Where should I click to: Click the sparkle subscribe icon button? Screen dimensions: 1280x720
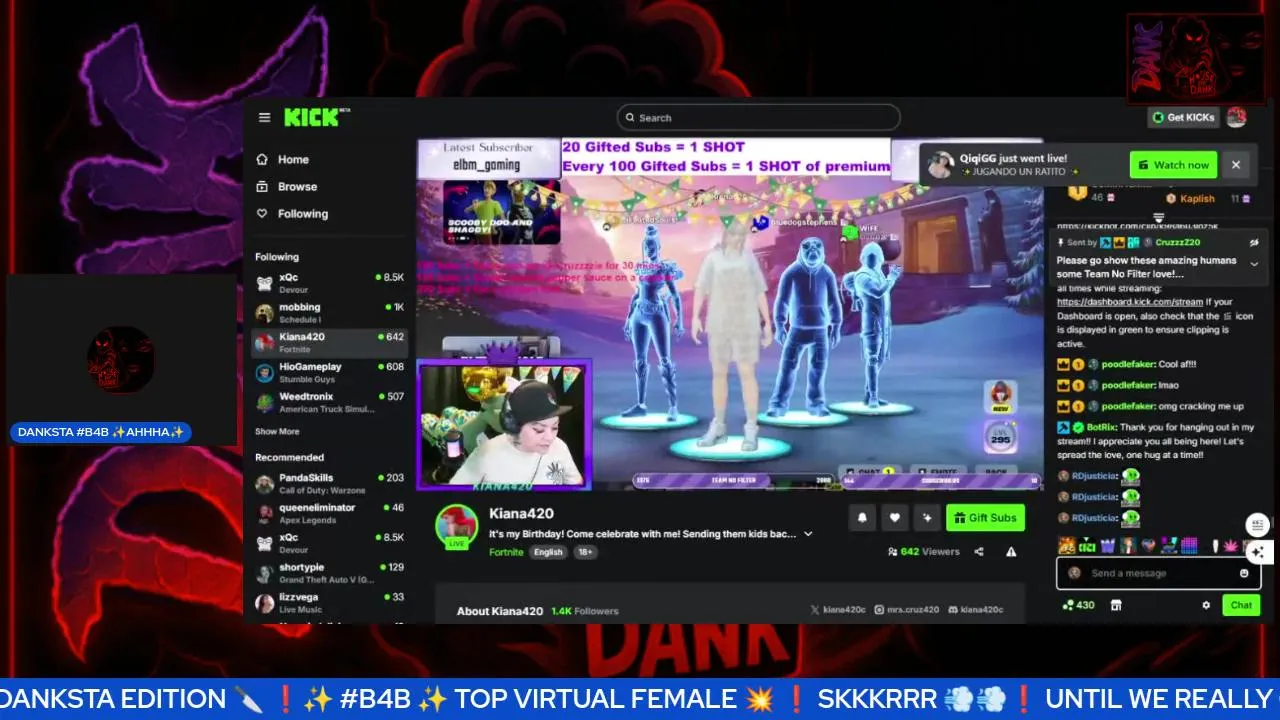[928, 517]
